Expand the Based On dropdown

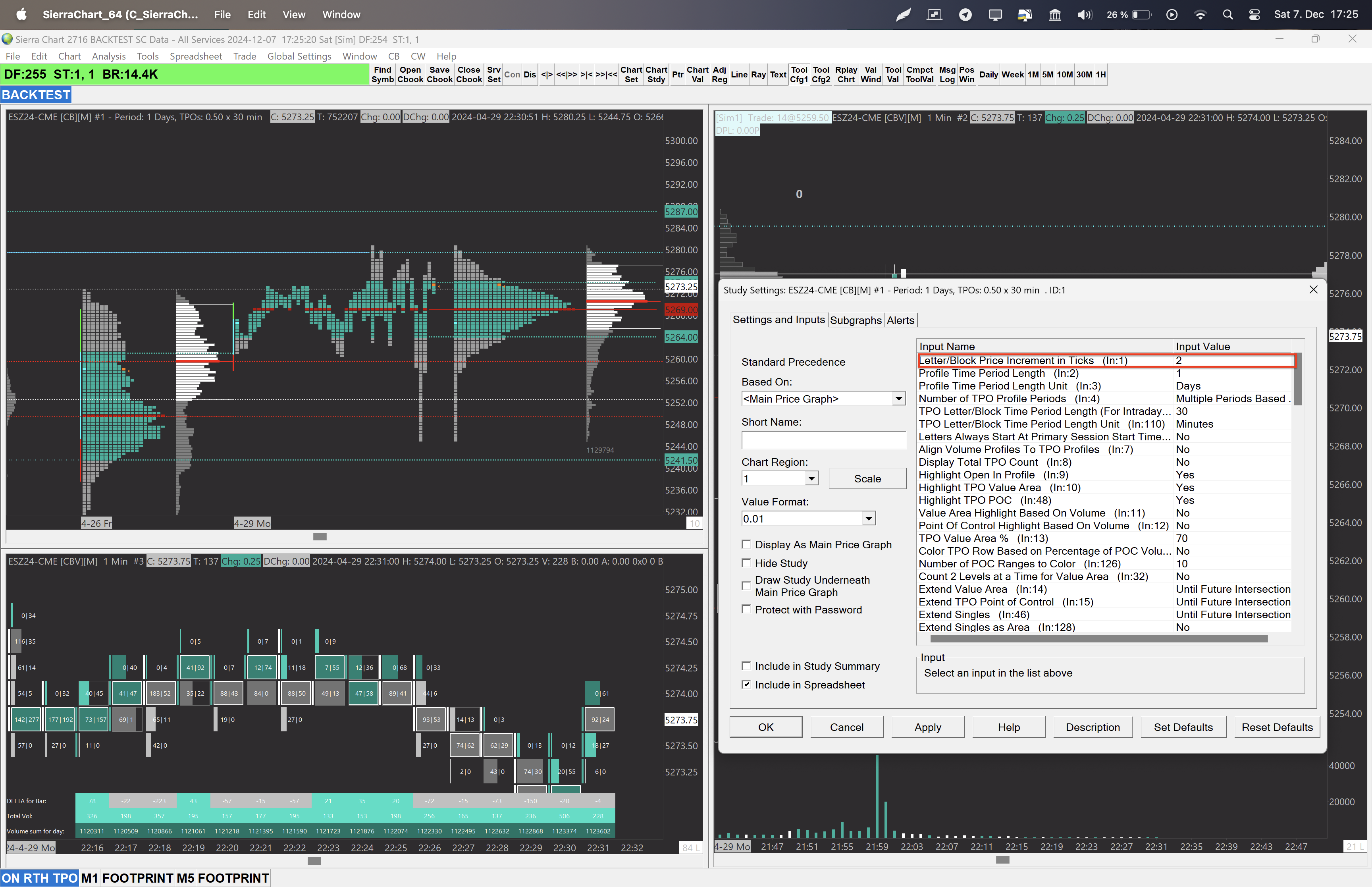(898, 399)
